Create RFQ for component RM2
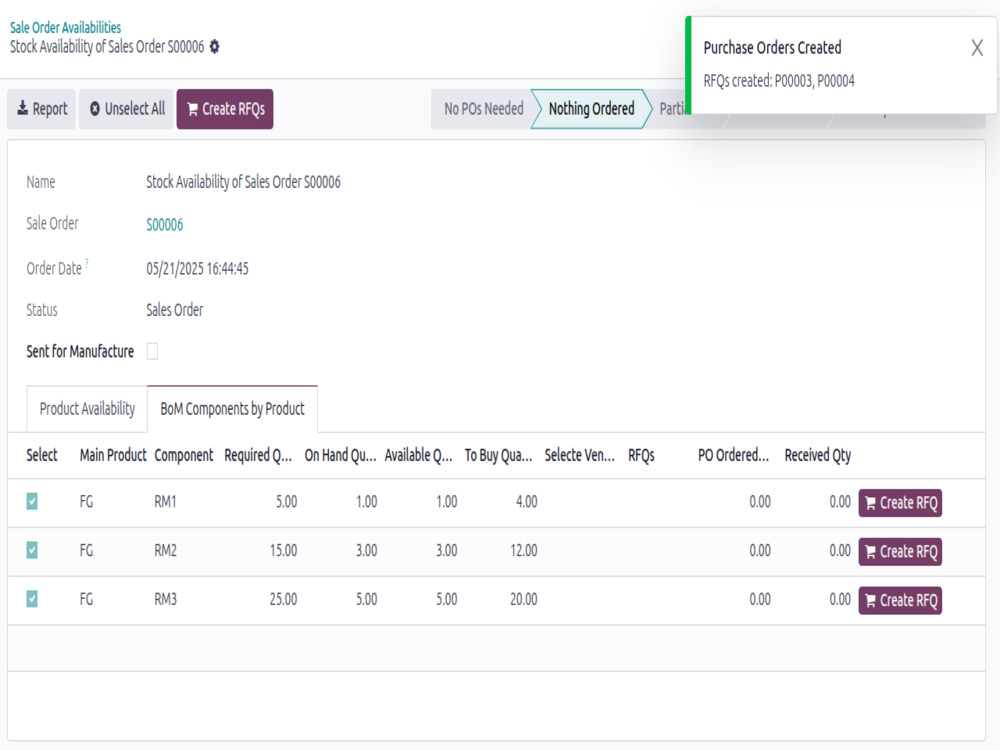Image resolution: width=1000 pixels, height=750 pixels. coord(900,552)
